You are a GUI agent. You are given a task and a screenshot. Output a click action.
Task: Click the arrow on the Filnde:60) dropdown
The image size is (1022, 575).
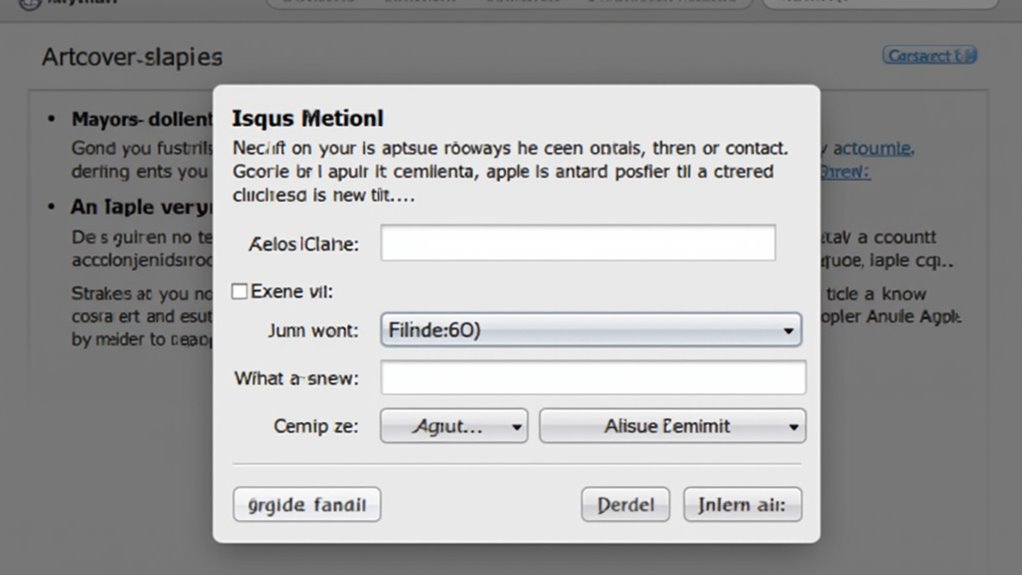(x=788, y=331)
